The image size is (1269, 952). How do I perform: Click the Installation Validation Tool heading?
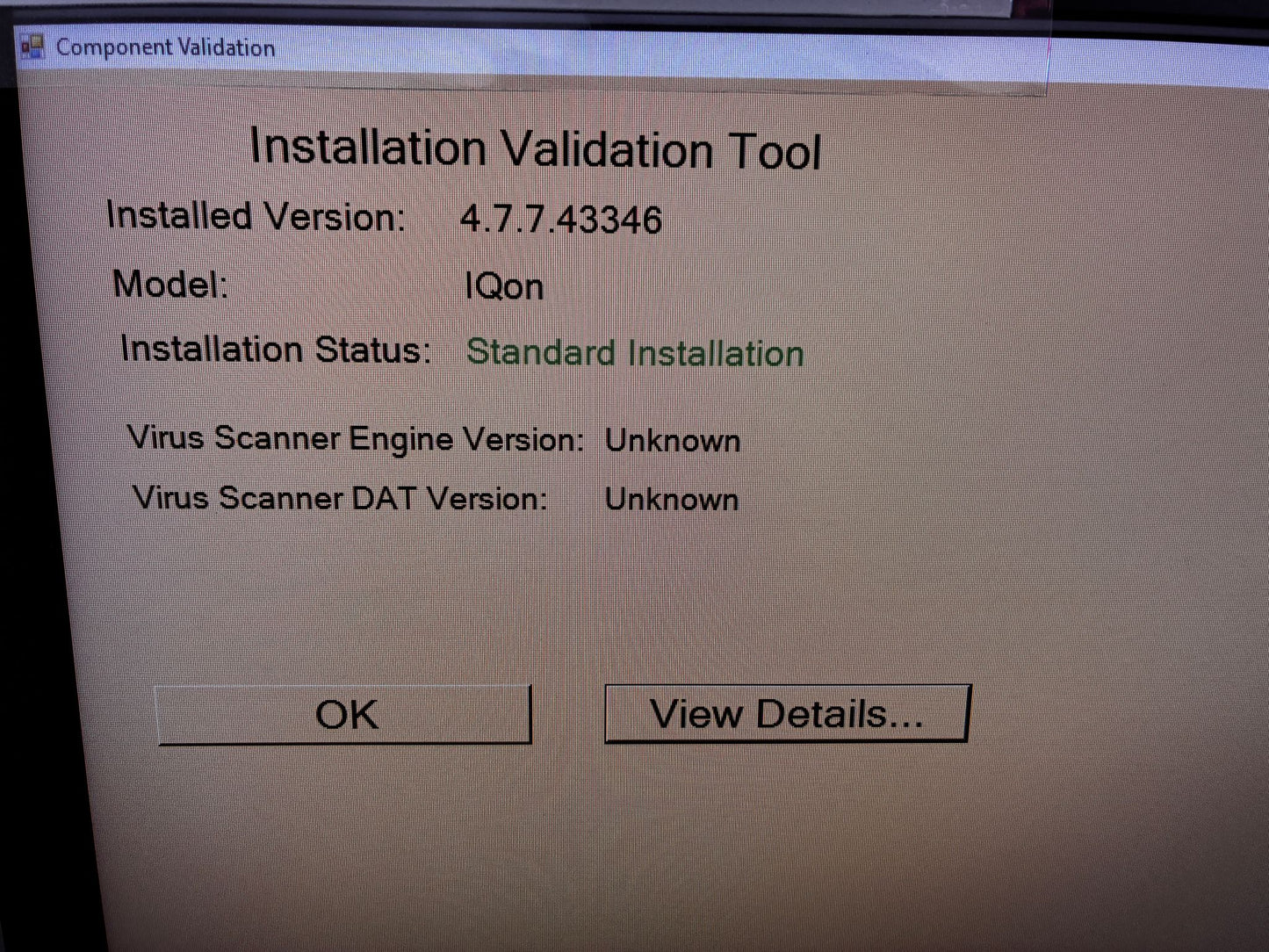pyautogui.click(x=536, y=148)
